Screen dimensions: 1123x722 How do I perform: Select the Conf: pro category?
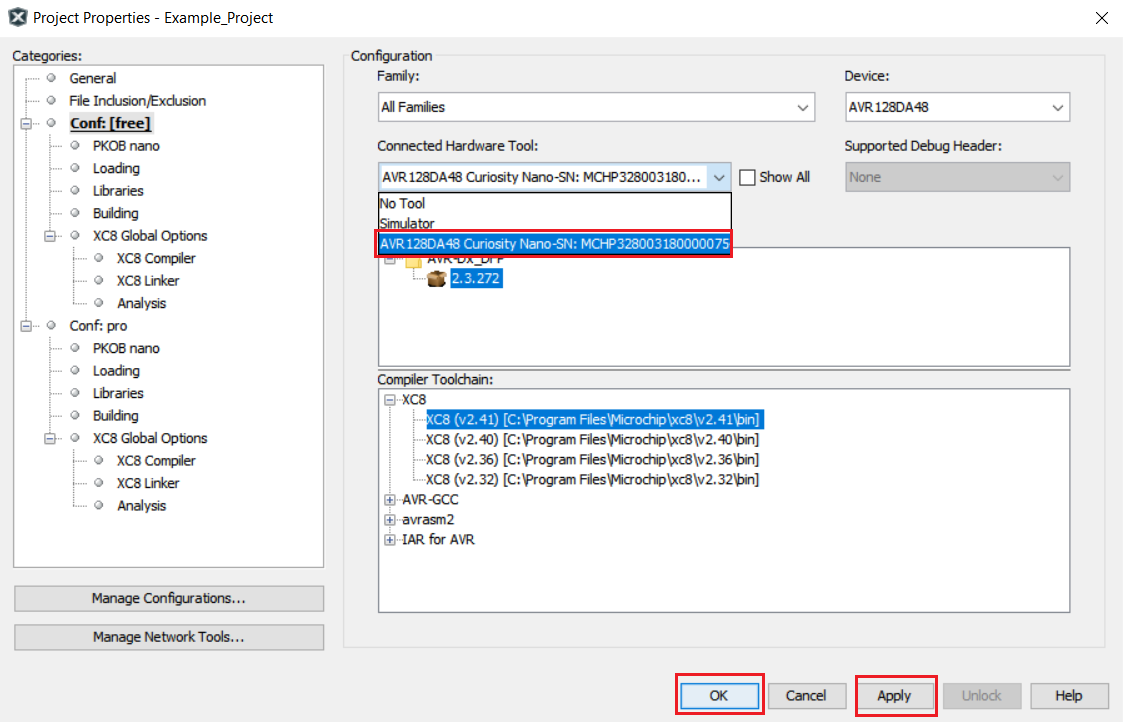(98, 326)
